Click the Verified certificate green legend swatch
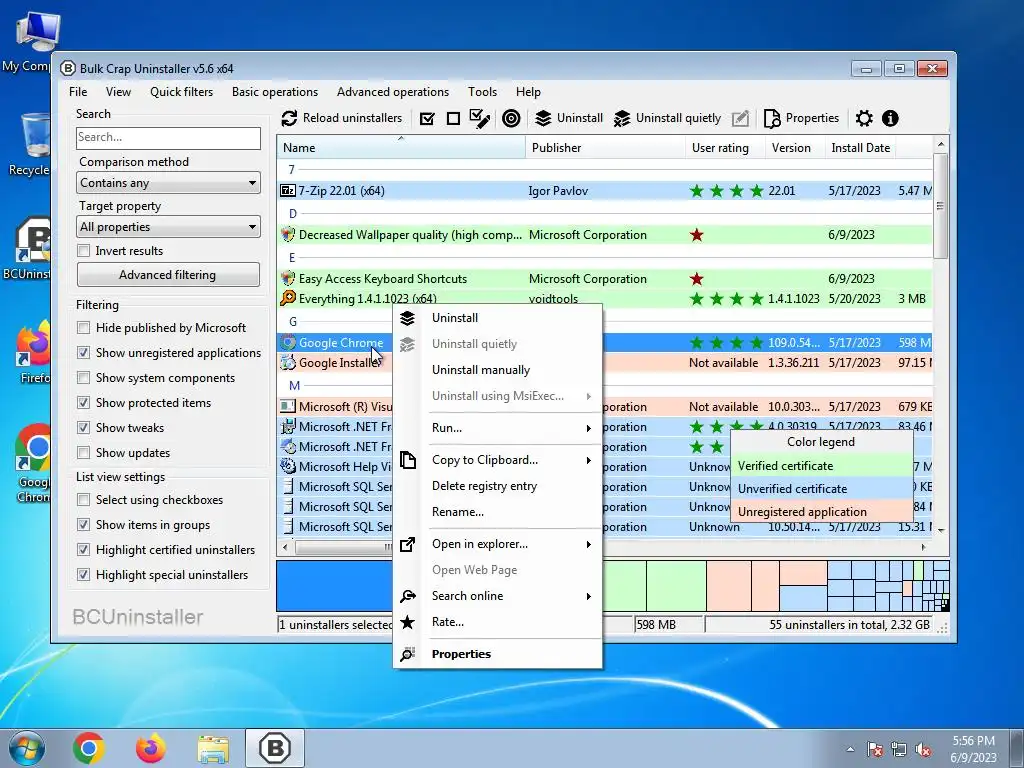This screenshot has height=768, width=1024. pos(822,466)
